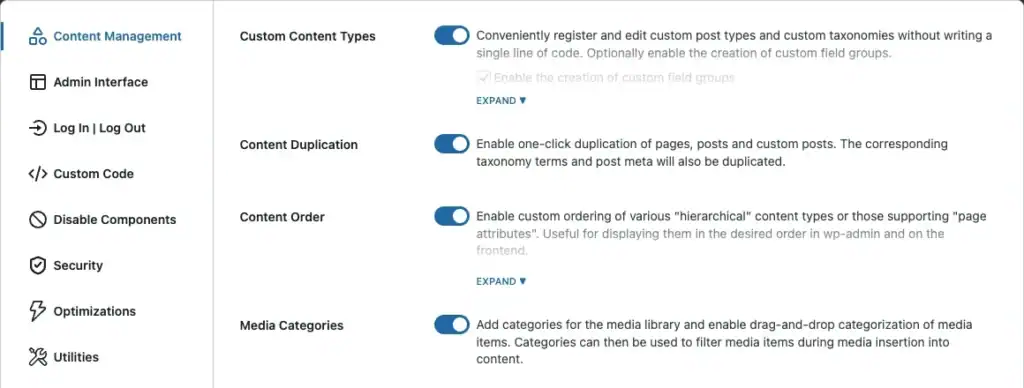Click the Utilities tools icon

pyautogui.click(x=38, y=357)
